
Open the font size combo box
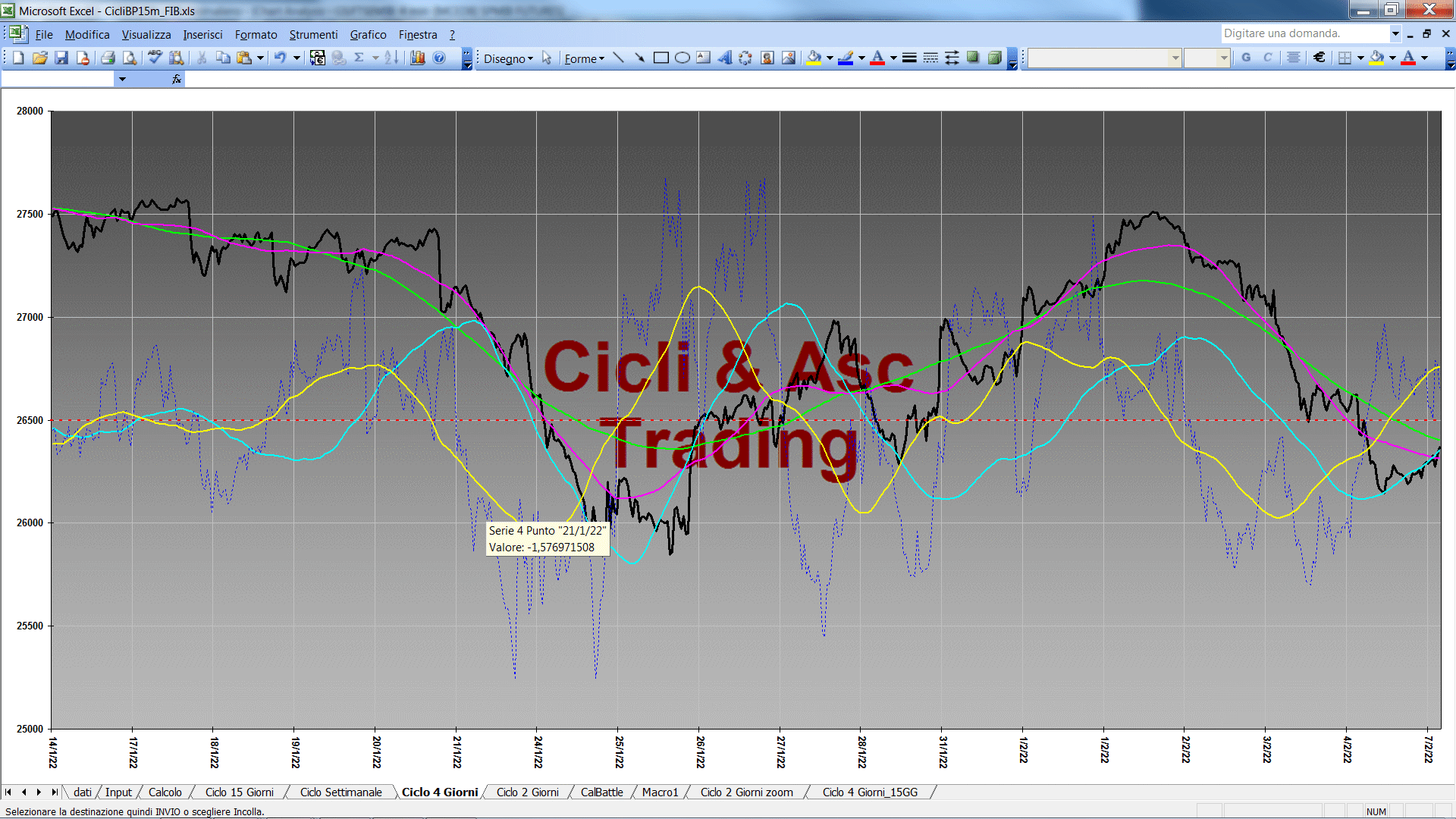pos(1207,58)
